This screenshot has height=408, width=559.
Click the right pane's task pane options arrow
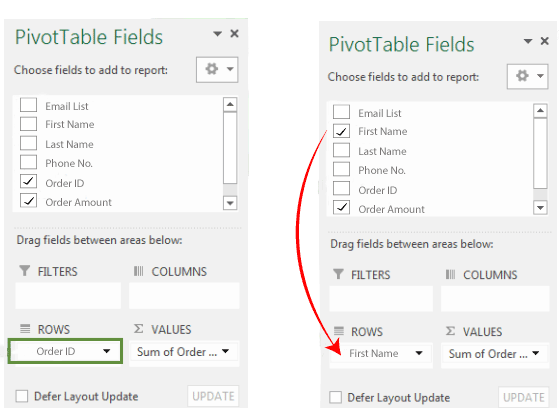pos(528,41)
